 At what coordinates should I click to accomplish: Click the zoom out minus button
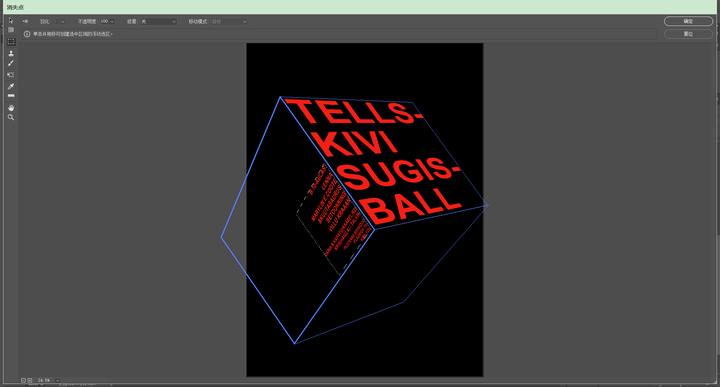point(23,381)
